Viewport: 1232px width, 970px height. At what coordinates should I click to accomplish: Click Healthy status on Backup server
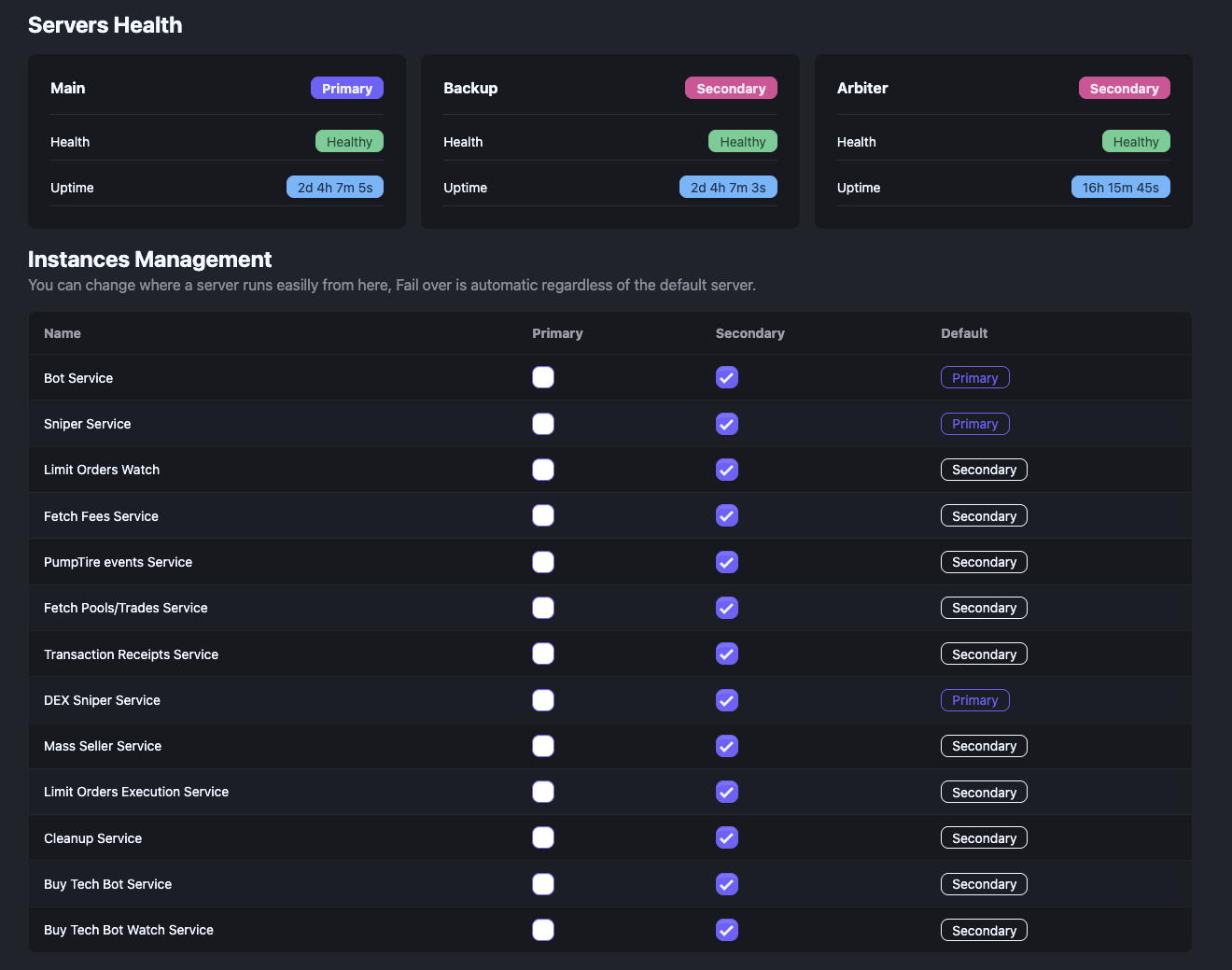tap(743, 141)
